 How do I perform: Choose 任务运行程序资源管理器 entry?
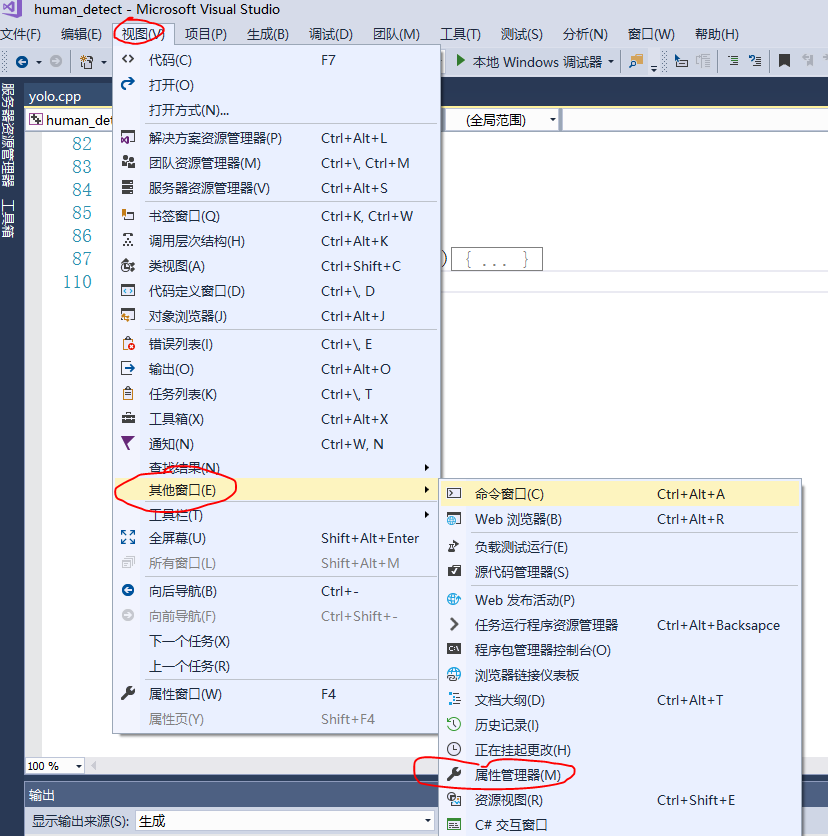tap(621, 625)
